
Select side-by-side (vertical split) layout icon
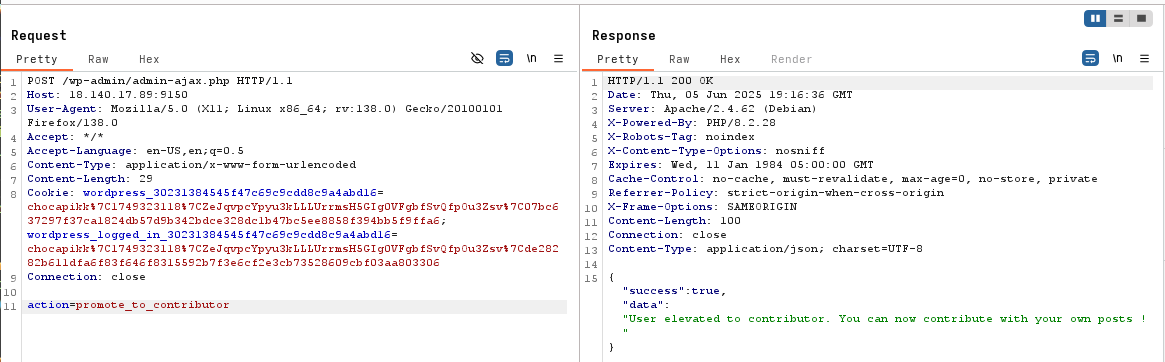coord(1095,19)
